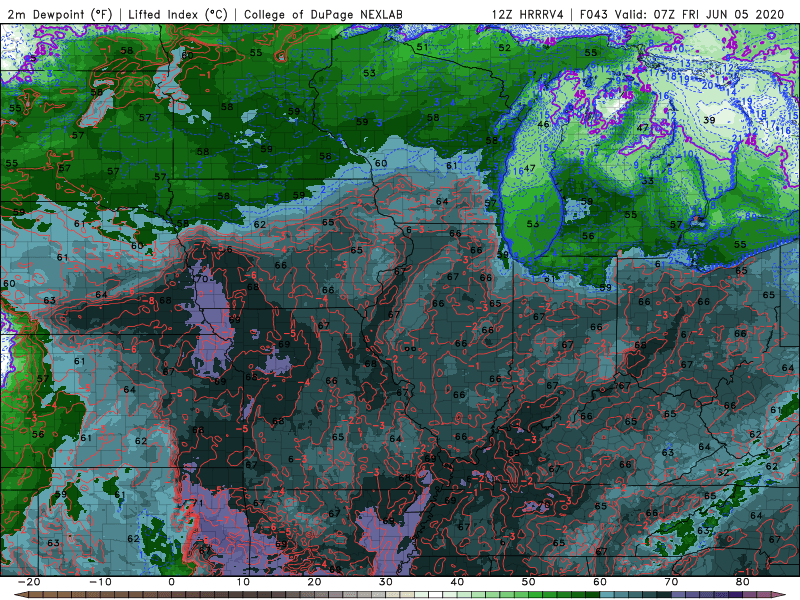This screenshot has height=600, width=800.
Task: Click the "12Z HRRRV4" model run label
Action: pyautogui.click(x=528, y=14)
